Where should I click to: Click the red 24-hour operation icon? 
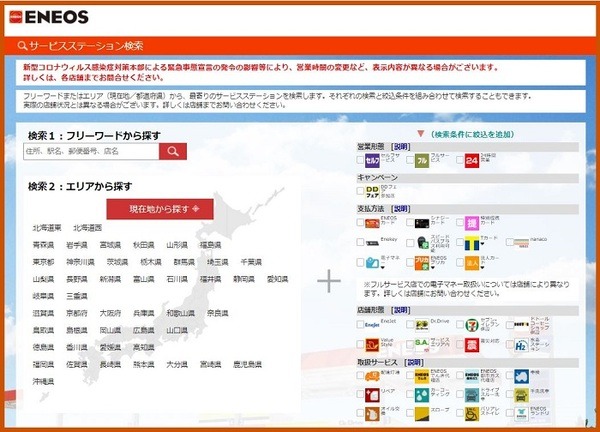point(471,161)
